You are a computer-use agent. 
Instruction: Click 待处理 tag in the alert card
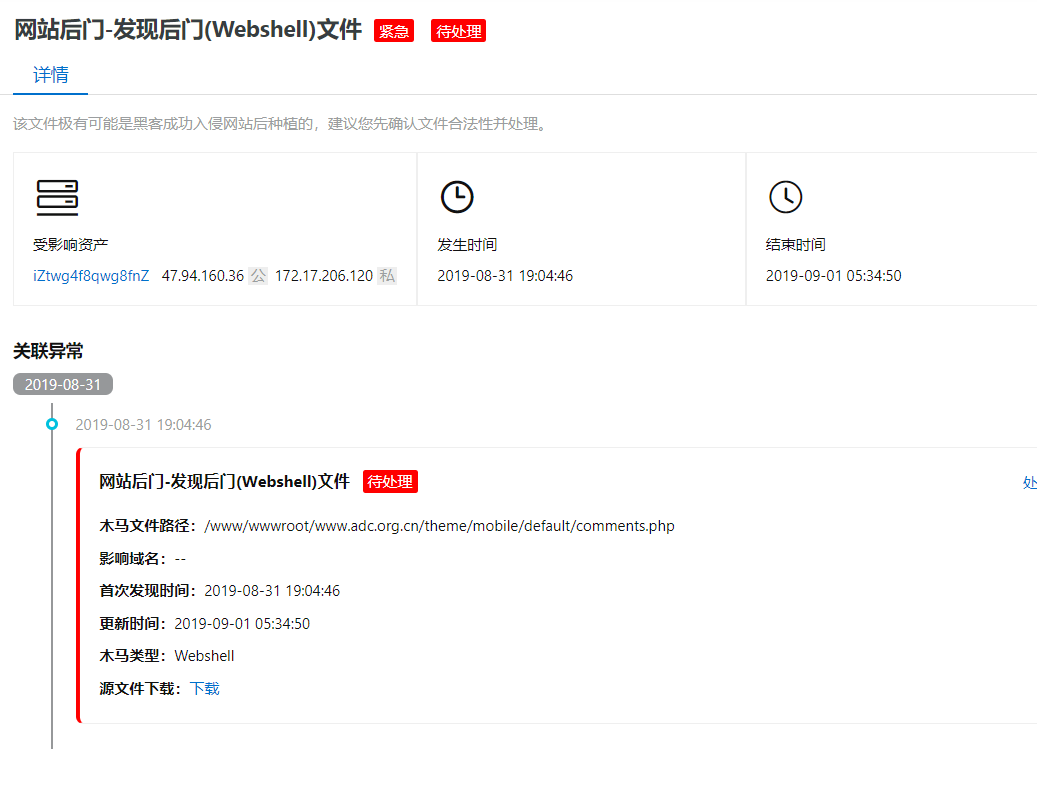click(x=390, y=482)
